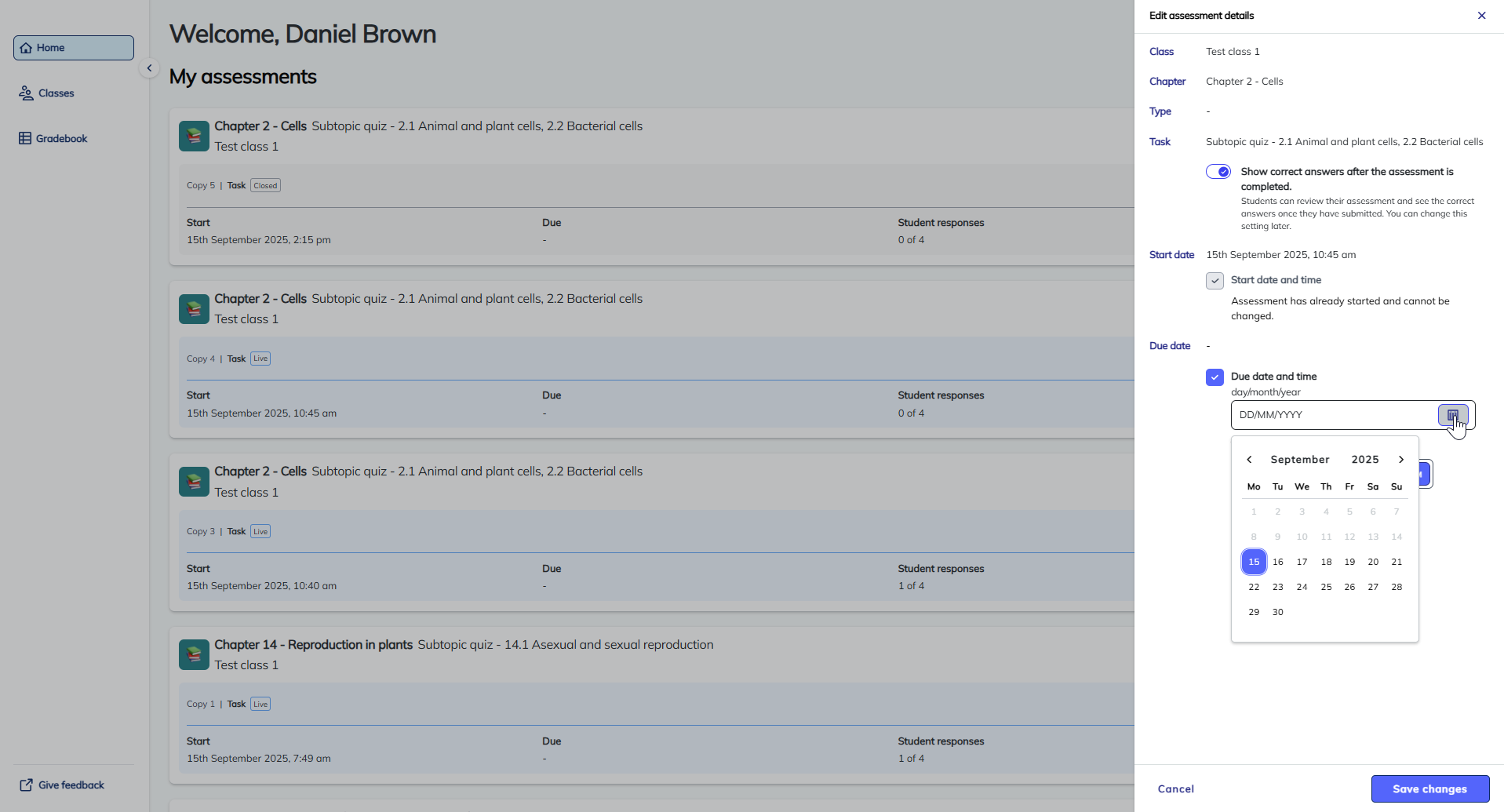Choose 27 in the date picker
This screenshot has width=1504, height=812.
click(x=1373, y=587)
